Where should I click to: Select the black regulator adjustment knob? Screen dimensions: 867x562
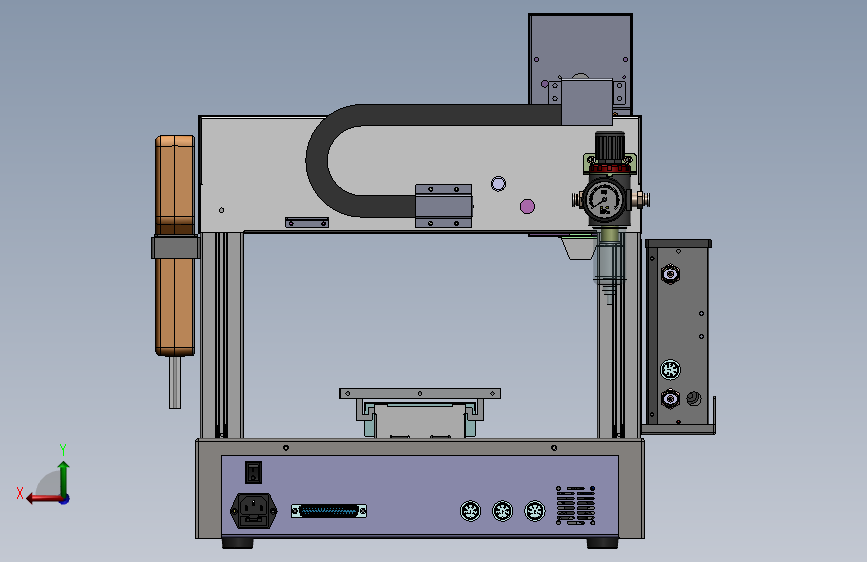pyautogui.click(x=610, y=147)
